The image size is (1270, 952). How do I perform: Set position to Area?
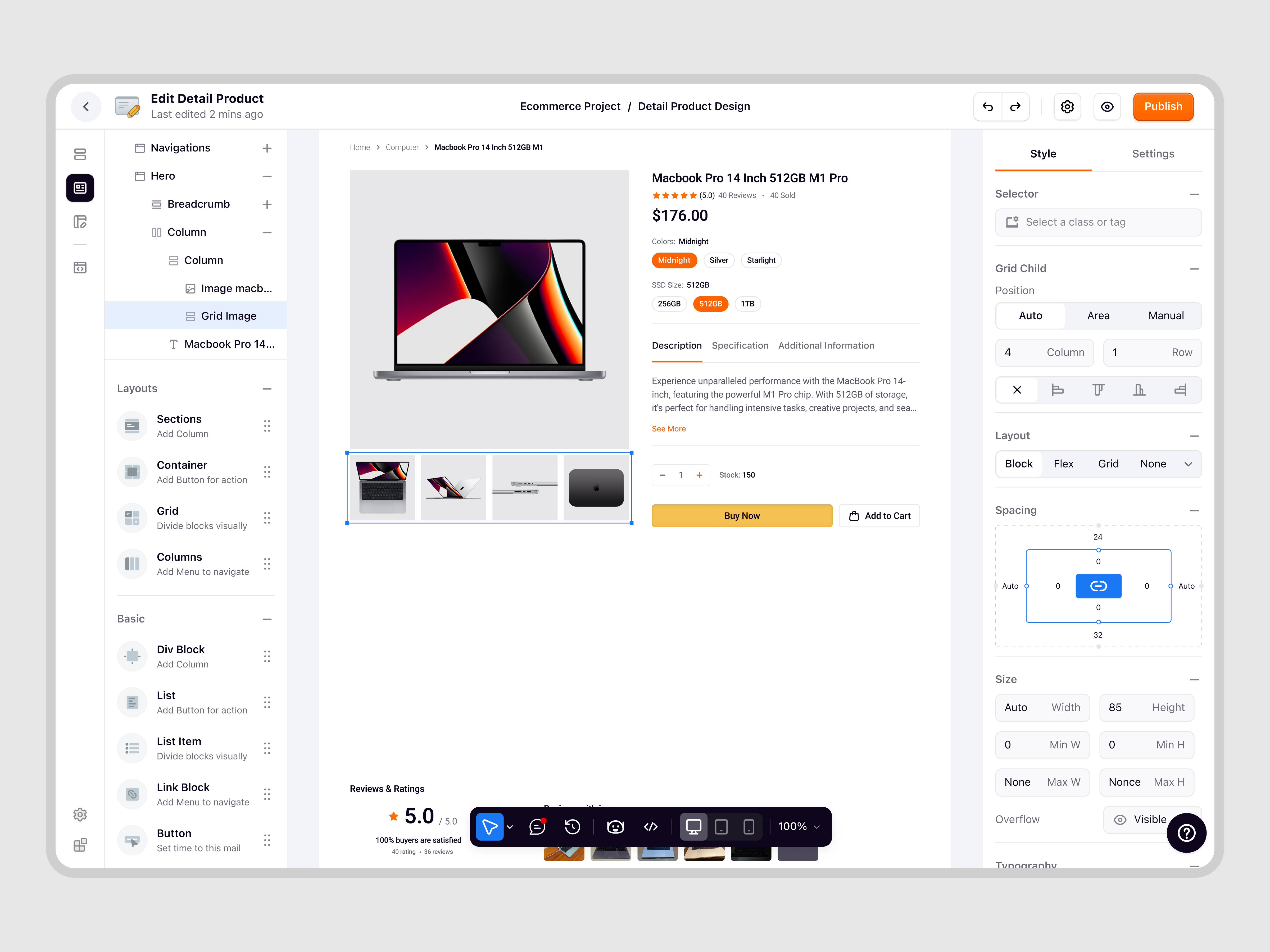click(1098, 315)
